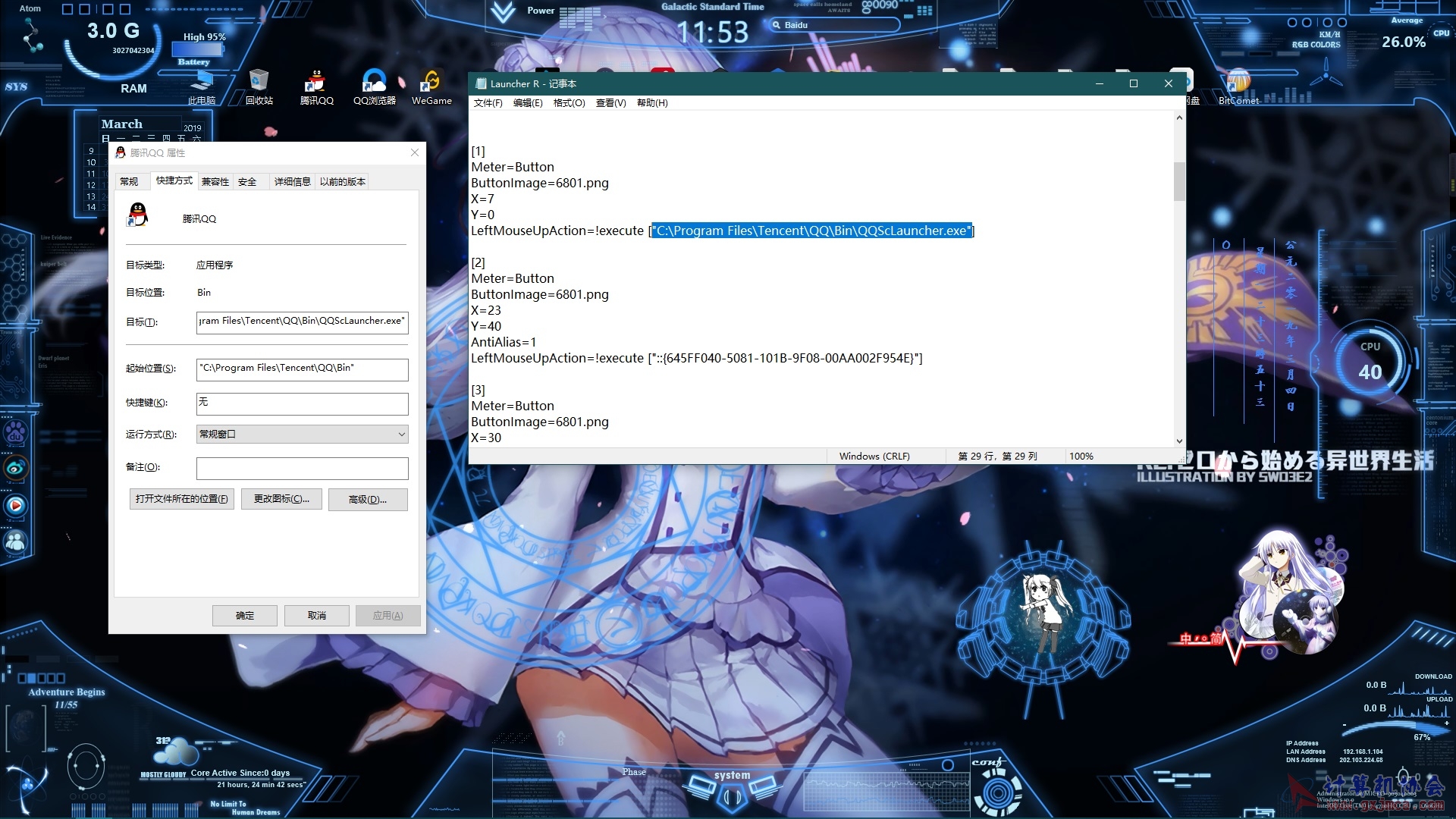This screenshot has height=819, width=1456.
Task: Click the Notepad scrollbar up arrow
Action: coord(1179,118)
